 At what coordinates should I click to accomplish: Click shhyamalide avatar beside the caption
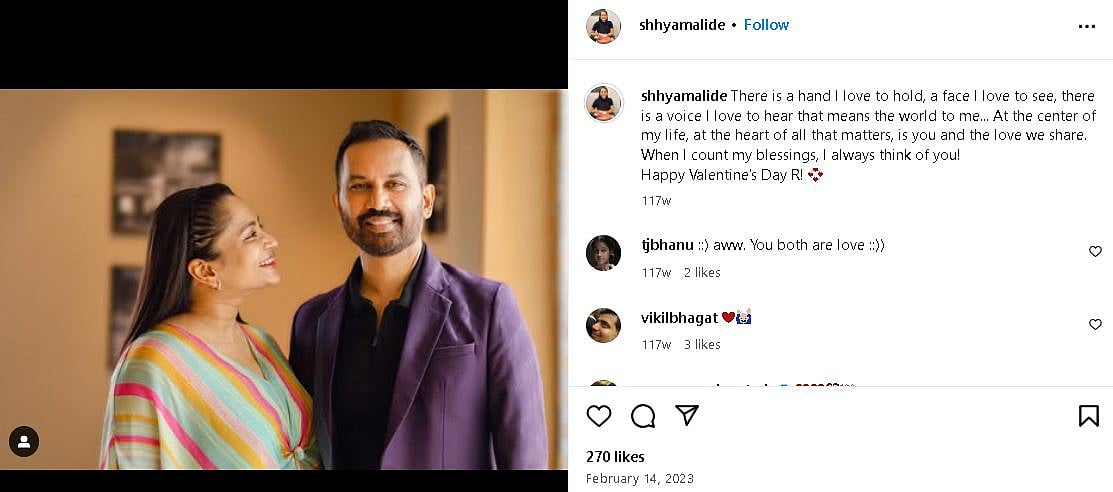pyautogui.click(x=603, y=103)
